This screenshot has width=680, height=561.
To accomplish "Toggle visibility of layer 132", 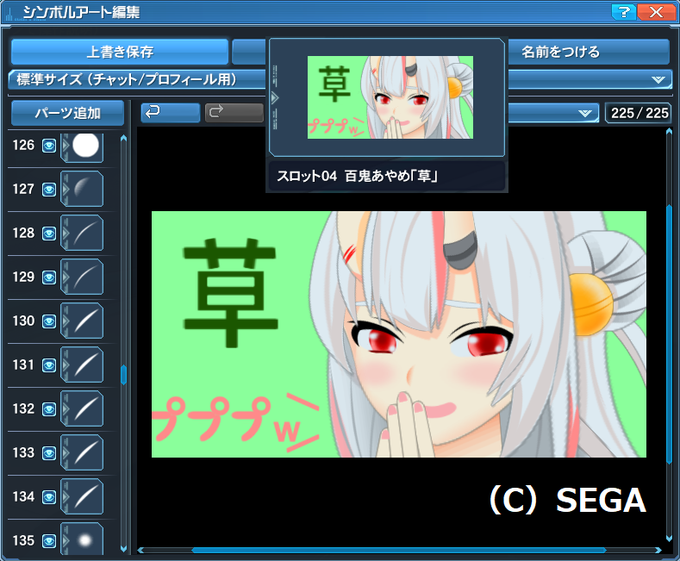I will pyautogui.click(x=49, y=409).
